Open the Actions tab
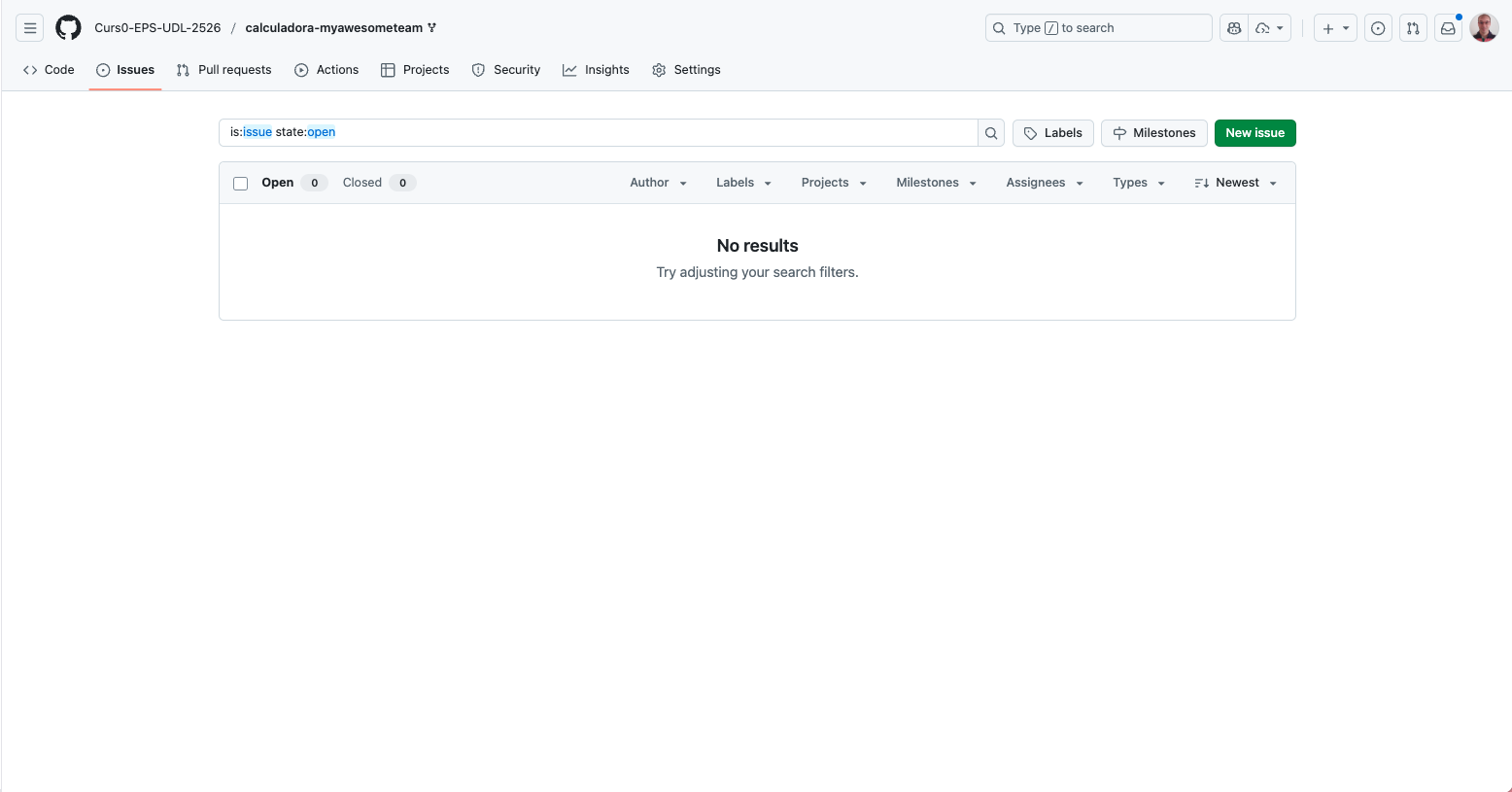The height and width of the screenshot is (792, 1512). point(326,70)
